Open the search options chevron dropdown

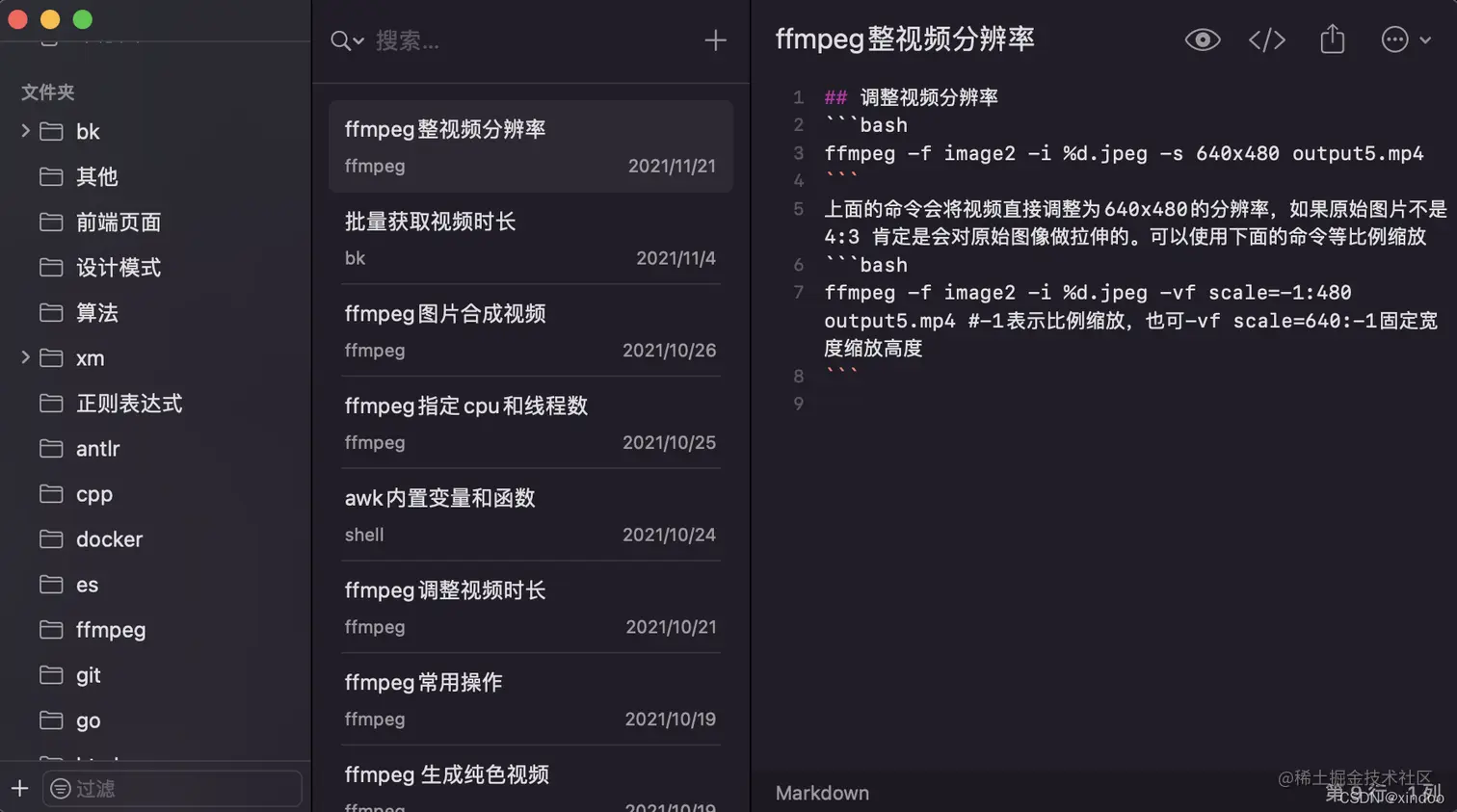[358, 40]
